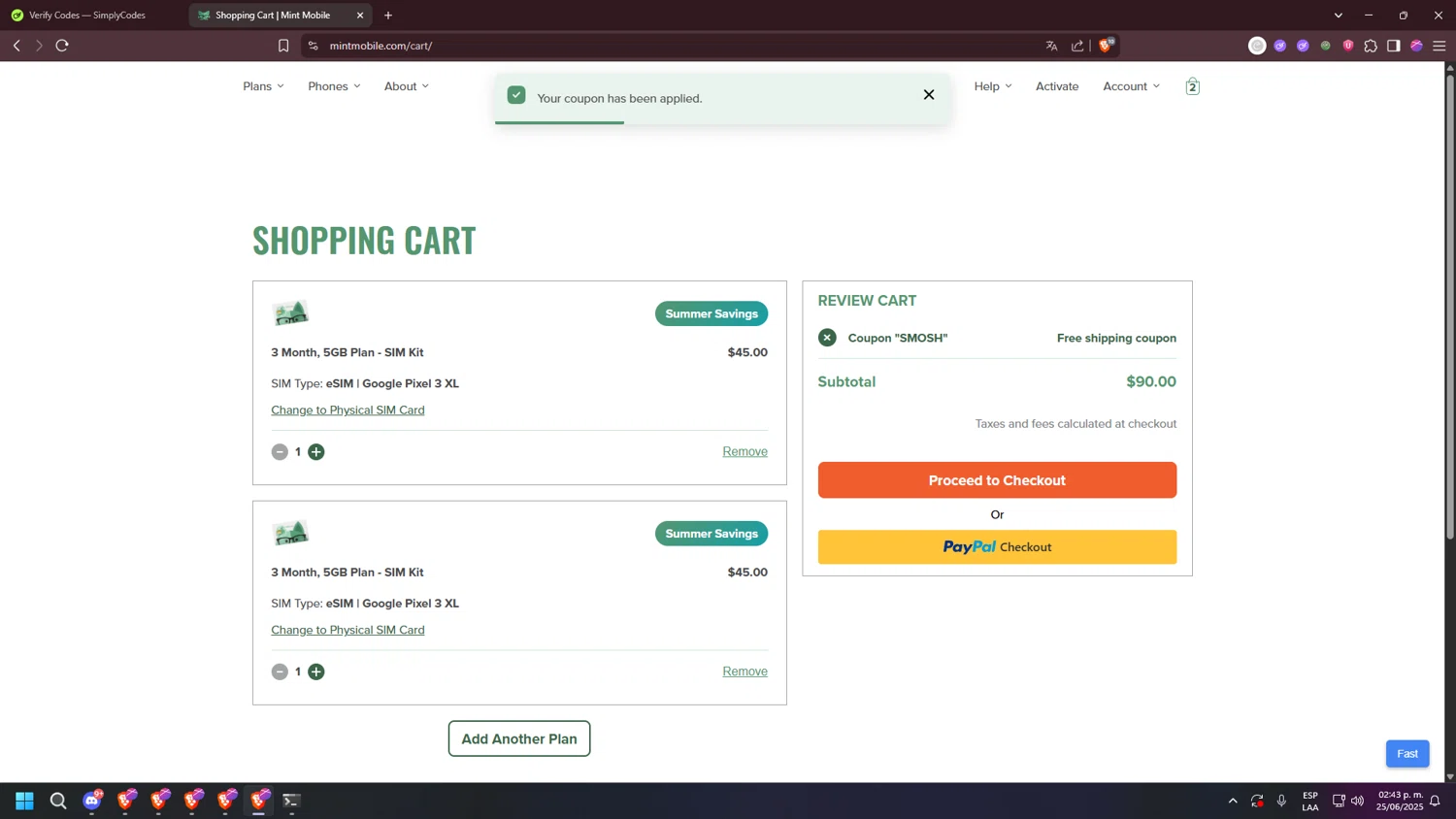Click the Fast button

point(1407,754)
